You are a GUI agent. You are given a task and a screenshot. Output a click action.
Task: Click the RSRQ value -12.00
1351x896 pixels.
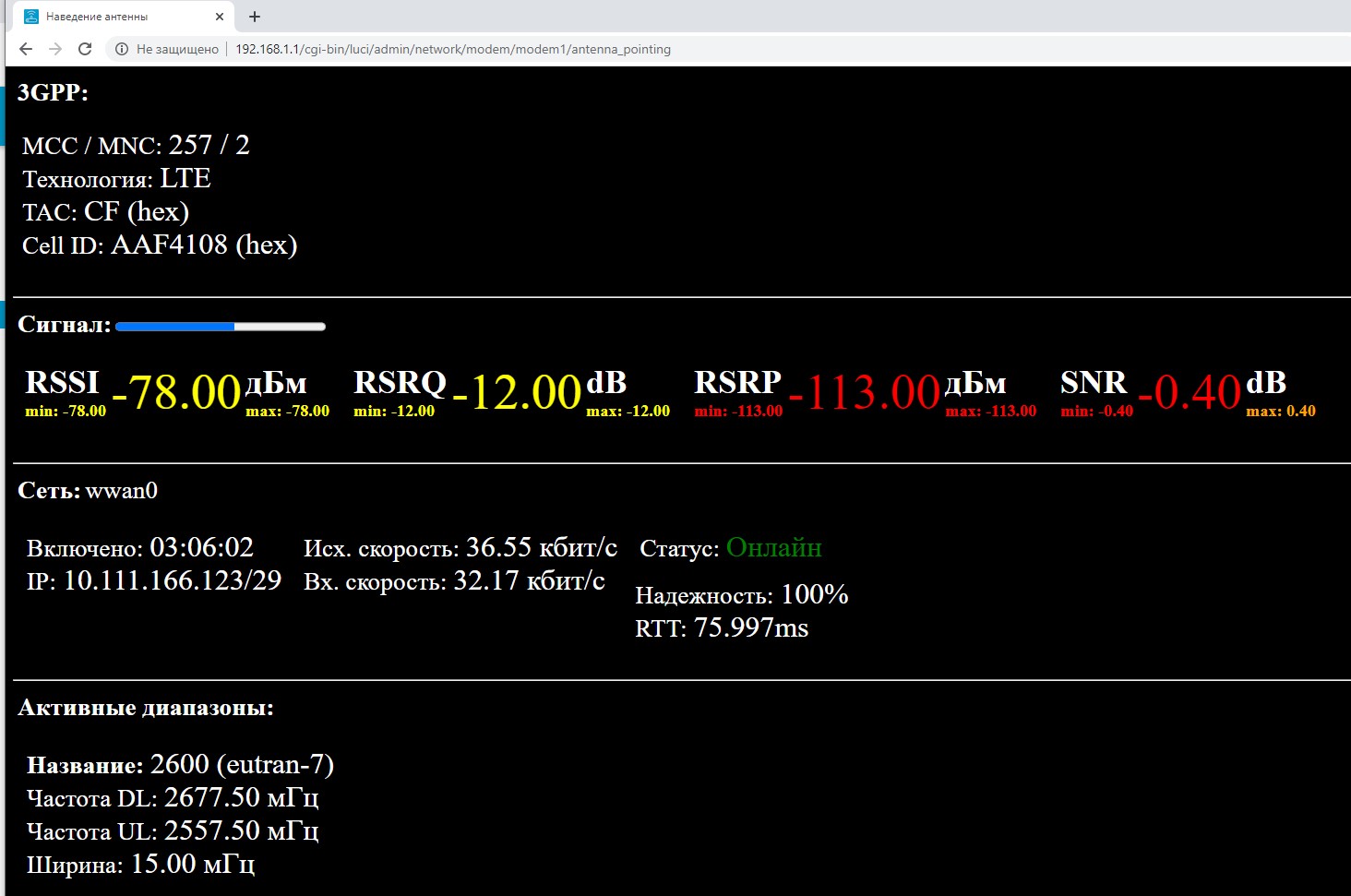click(517, 392)
